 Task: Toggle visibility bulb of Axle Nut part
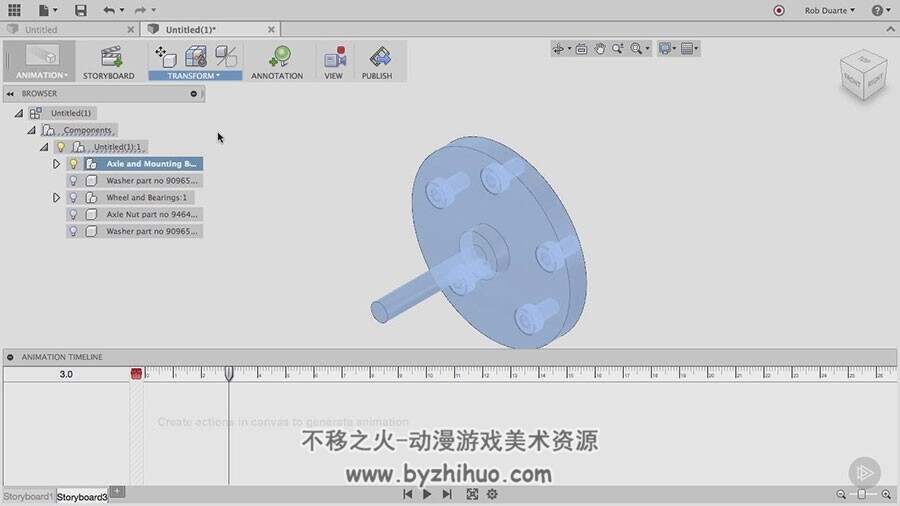(x=73, y=214)
